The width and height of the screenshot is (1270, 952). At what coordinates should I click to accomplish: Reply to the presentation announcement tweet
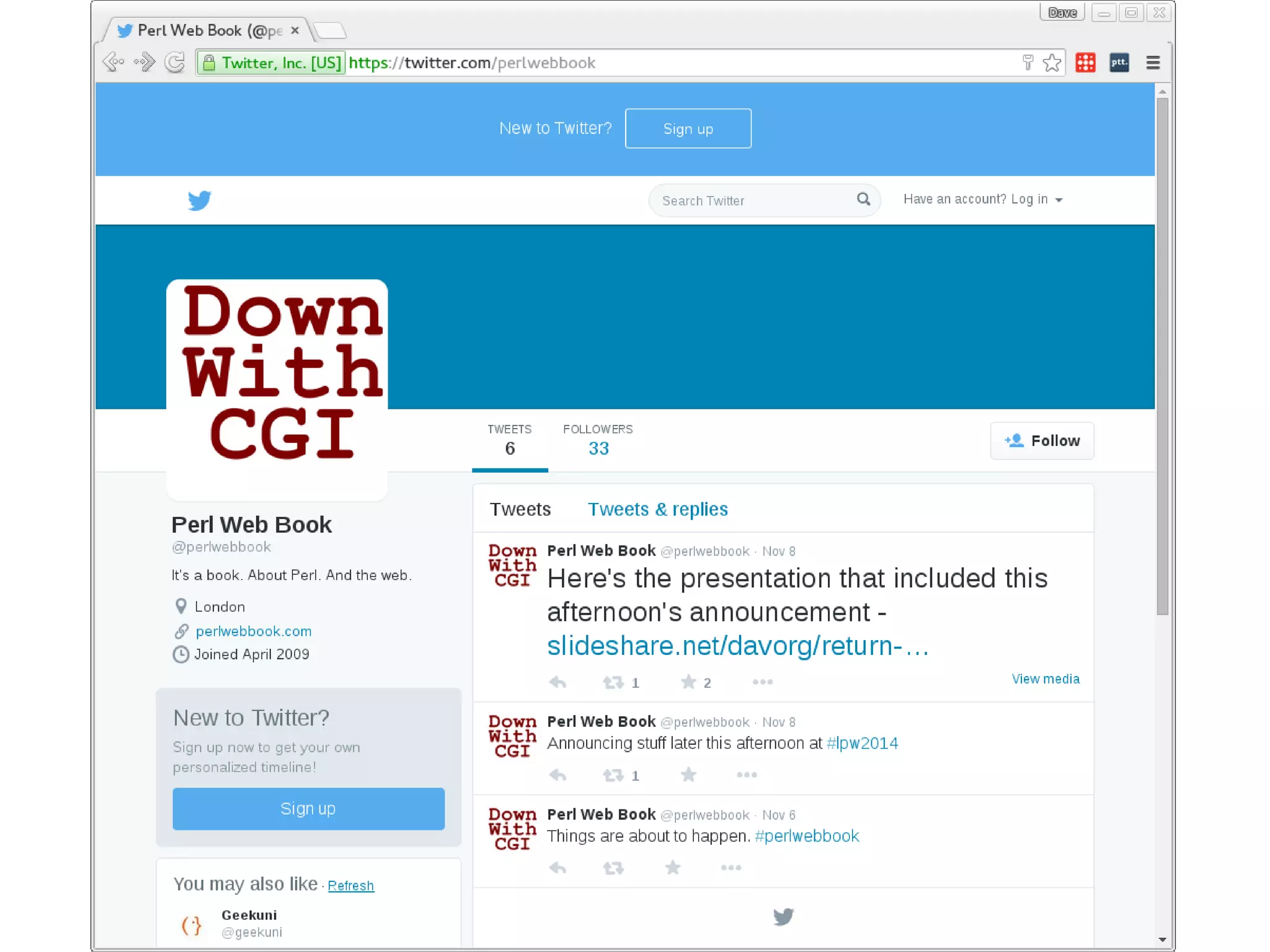tap(557, 682)
